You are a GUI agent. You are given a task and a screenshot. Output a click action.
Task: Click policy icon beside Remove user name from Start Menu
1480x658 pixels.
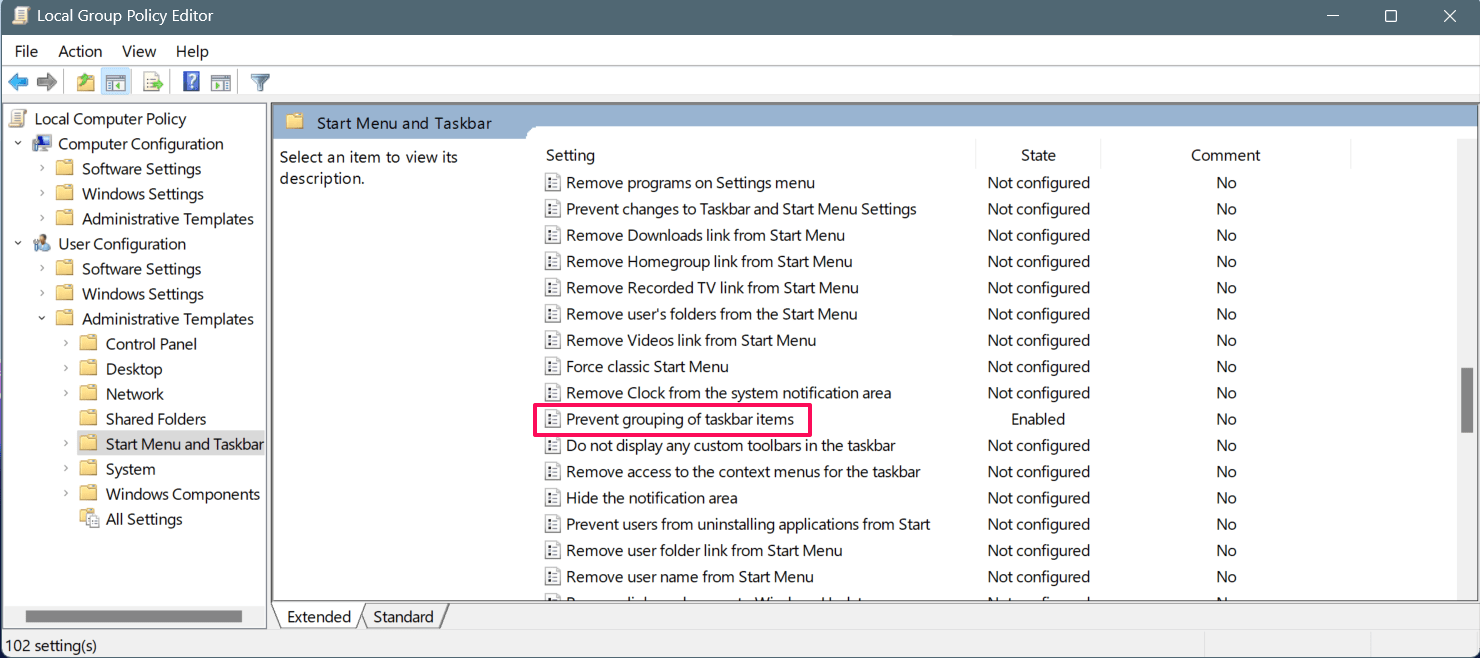pyautogui.click(x=553, y=577)
